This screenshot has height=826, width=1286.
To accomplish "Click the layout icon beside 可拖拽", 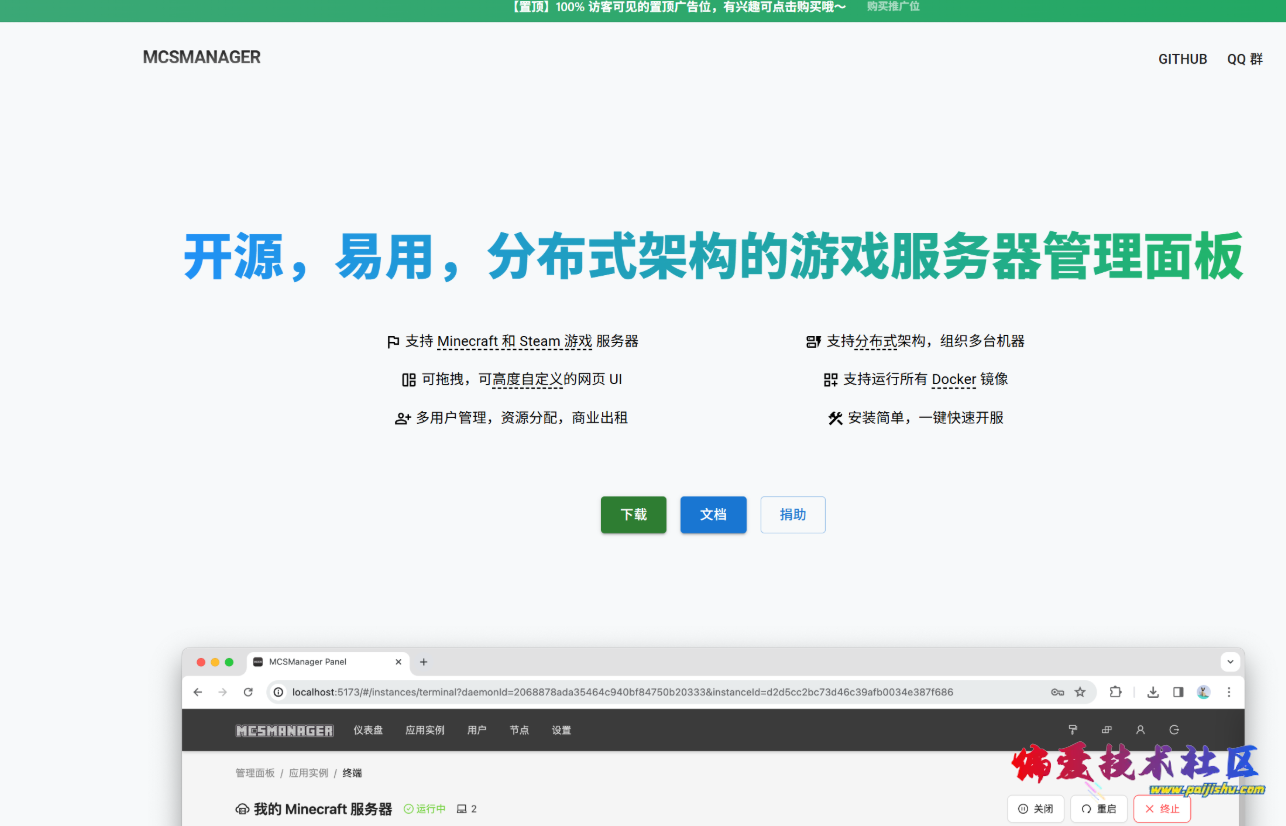I will tap(408, 380).
